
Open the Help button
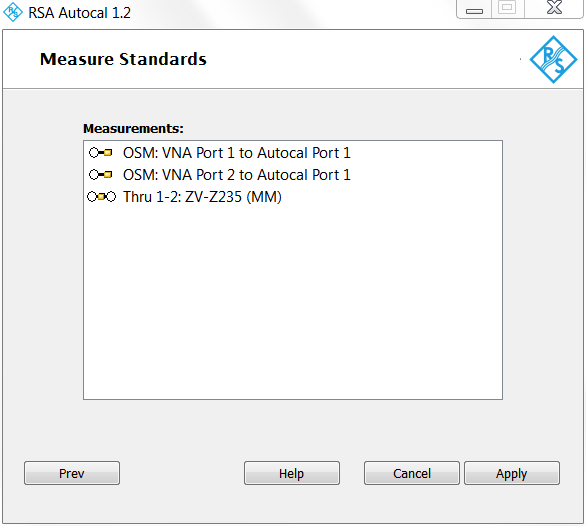[292, 473]
